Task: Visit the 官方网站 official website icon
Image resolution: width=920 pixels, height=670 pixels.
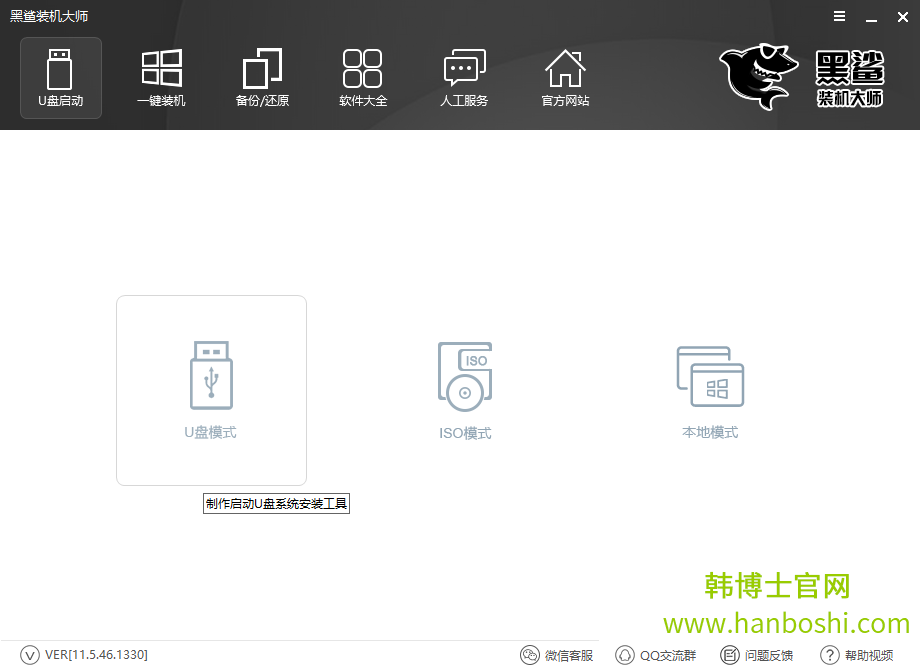Action: pos(565,77)
